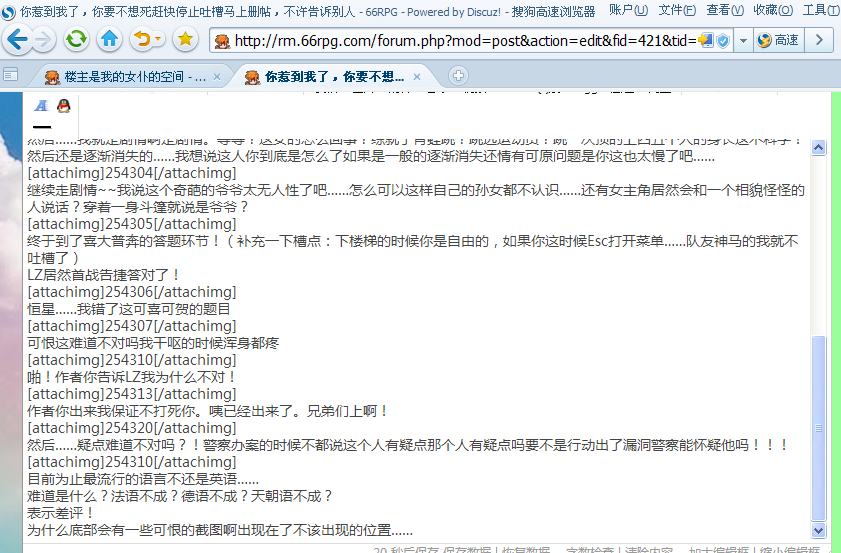Open the 查看(V) menu
Screen dimensions: 841x553
click(725, 10)
